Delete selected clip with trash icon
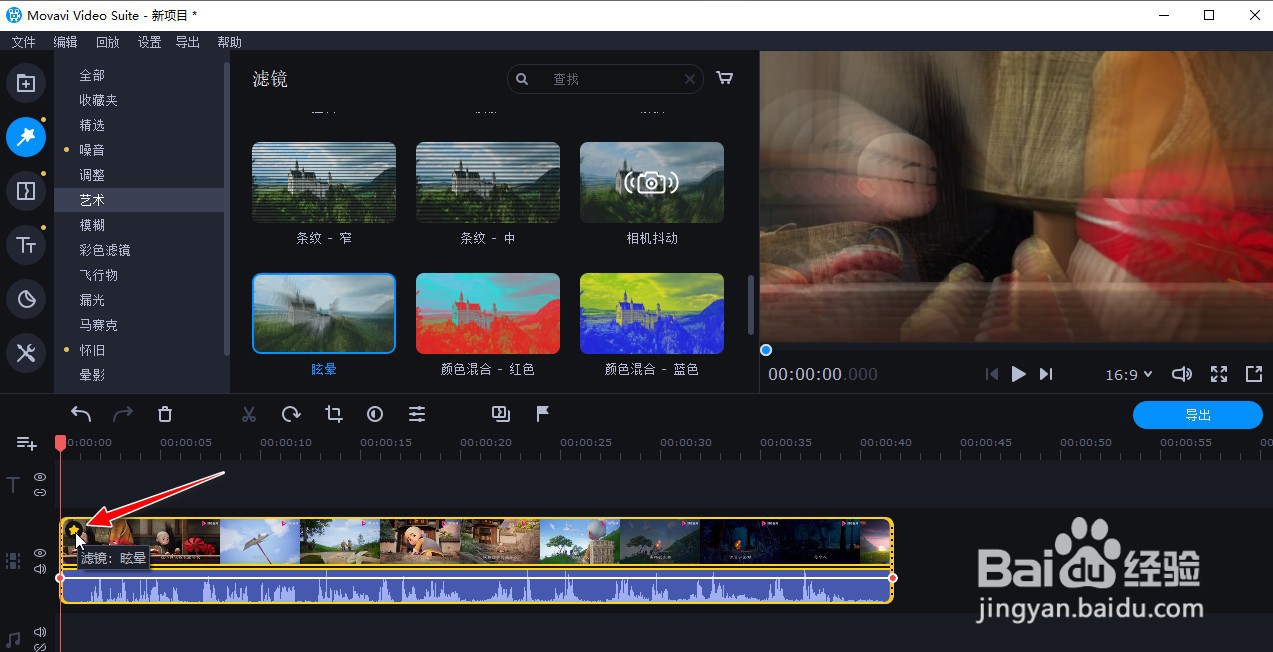This screenshot has height=652, width=1273. pyautogui.click(x=165, y=414)
